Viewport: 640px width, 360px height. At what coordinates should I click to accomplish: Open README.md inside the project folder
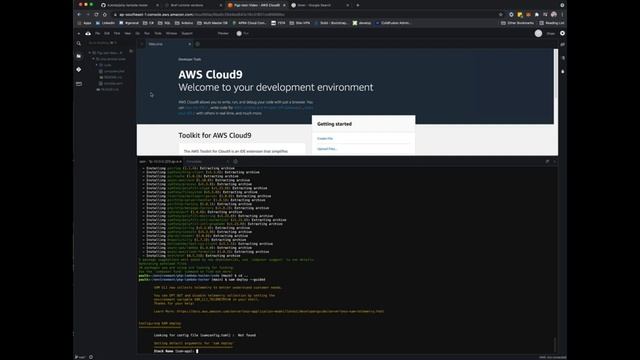[x=113, y=77]
